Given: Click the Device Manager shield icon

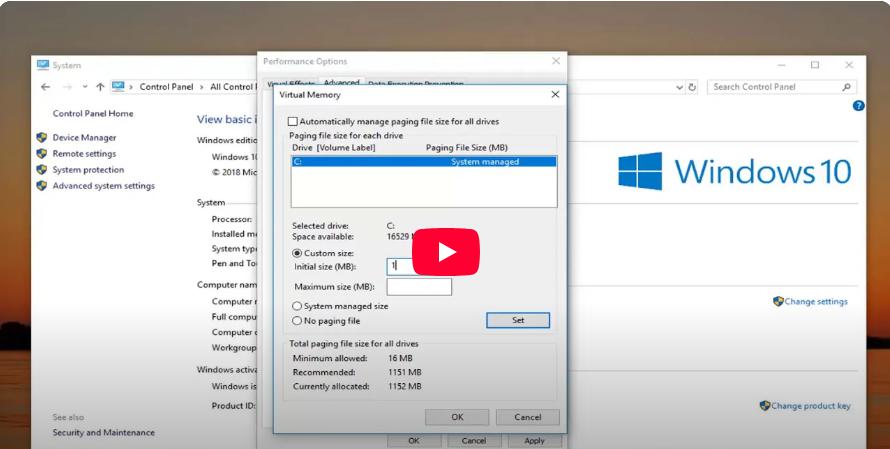Looking at the screenshot, I should coord(41,137).
